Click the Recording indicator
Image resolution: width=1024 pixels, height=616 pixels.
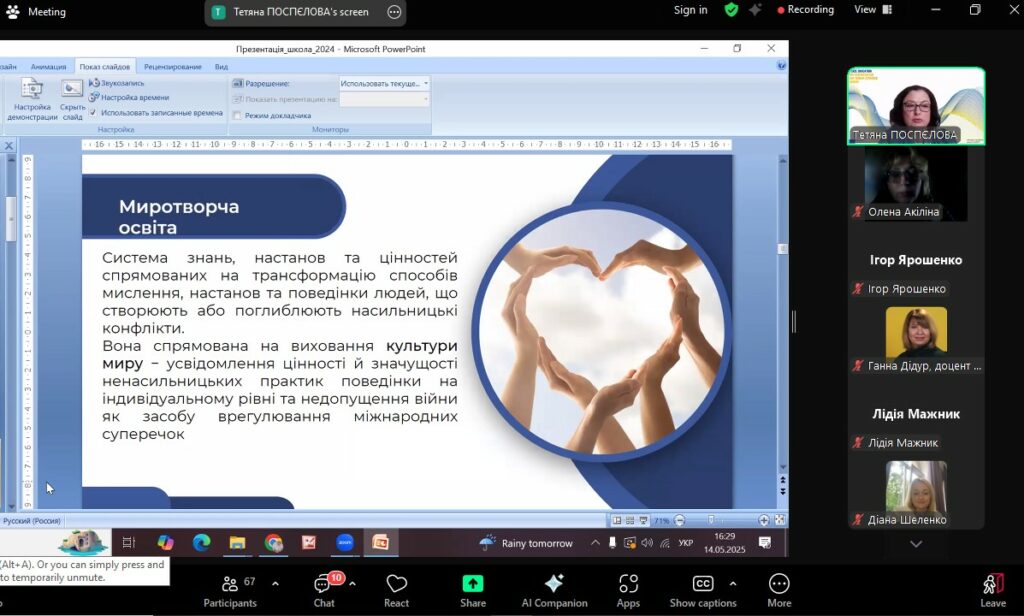tap(805, 10)
